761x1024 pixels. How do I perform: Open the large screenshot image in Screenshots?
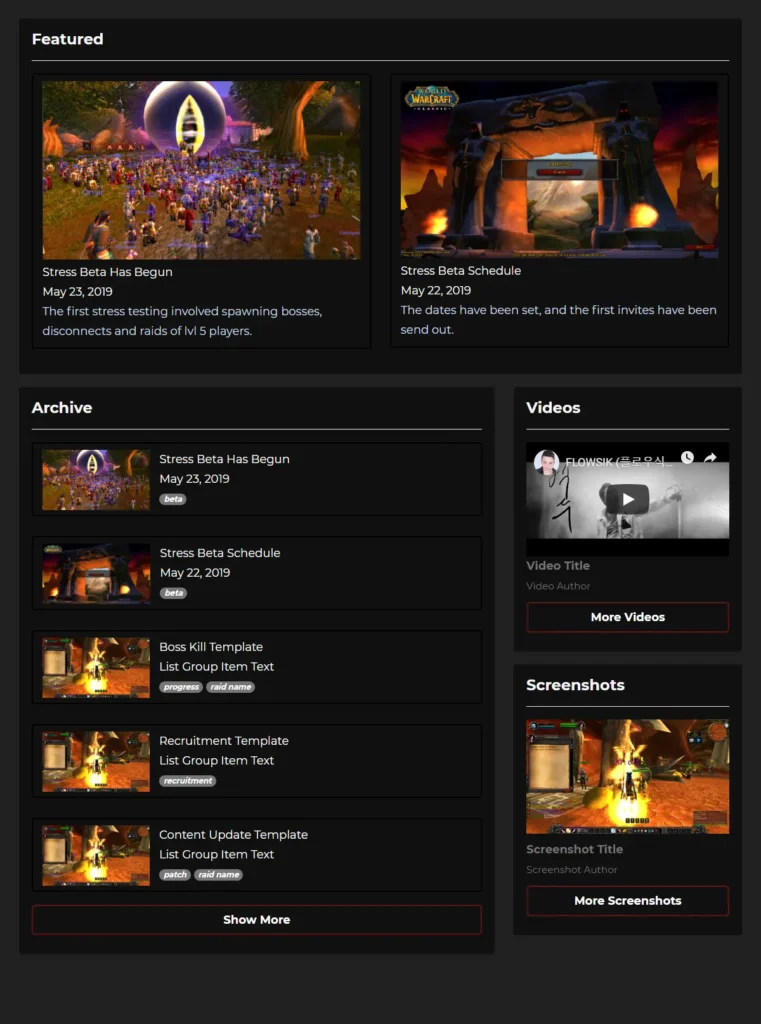(627, 776)
